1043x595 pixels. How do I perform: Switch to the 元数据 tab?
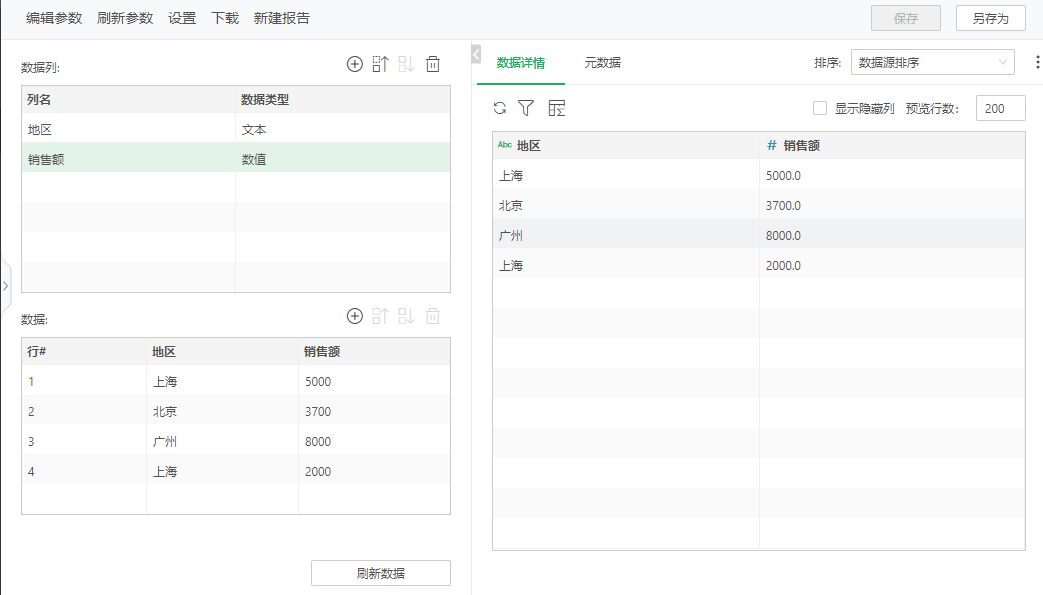tap(603, 63)
